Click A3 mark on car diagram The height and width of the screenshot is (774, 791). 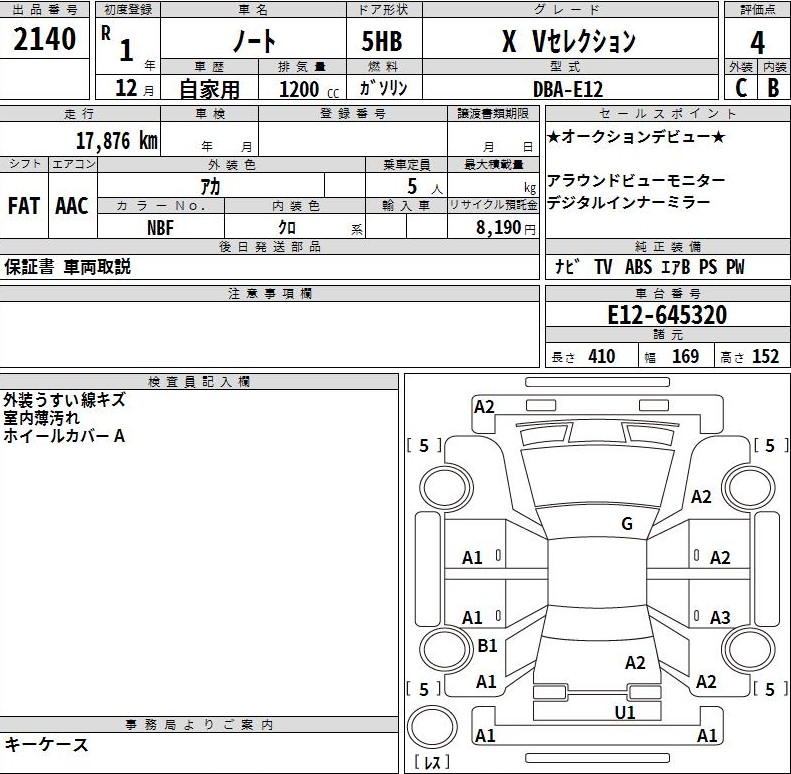click(x=720, y=618)
